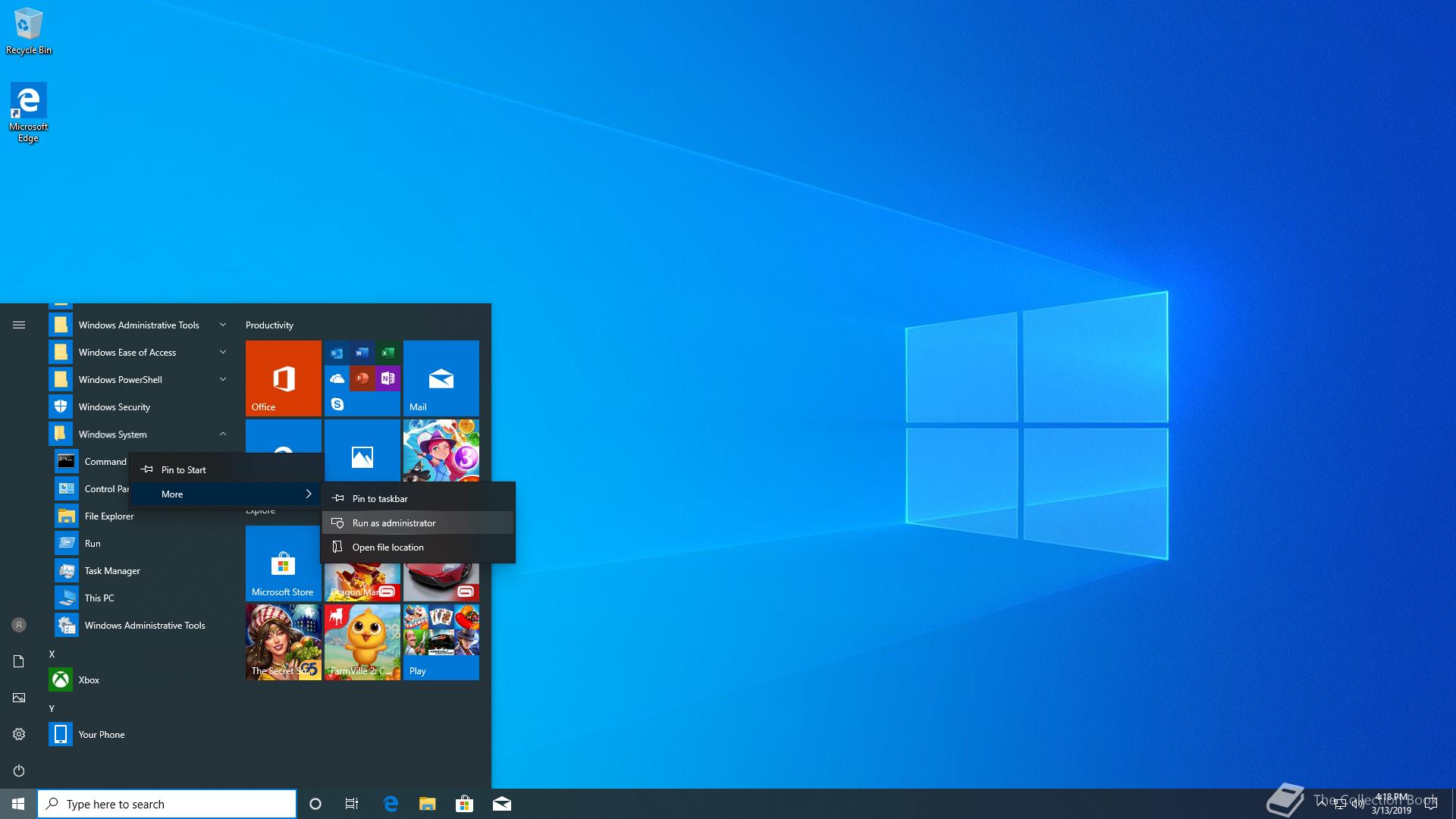Click the Word icon in the tile group
The image size is (1456, 819).
pyautogui.click(x=362, y=353)
